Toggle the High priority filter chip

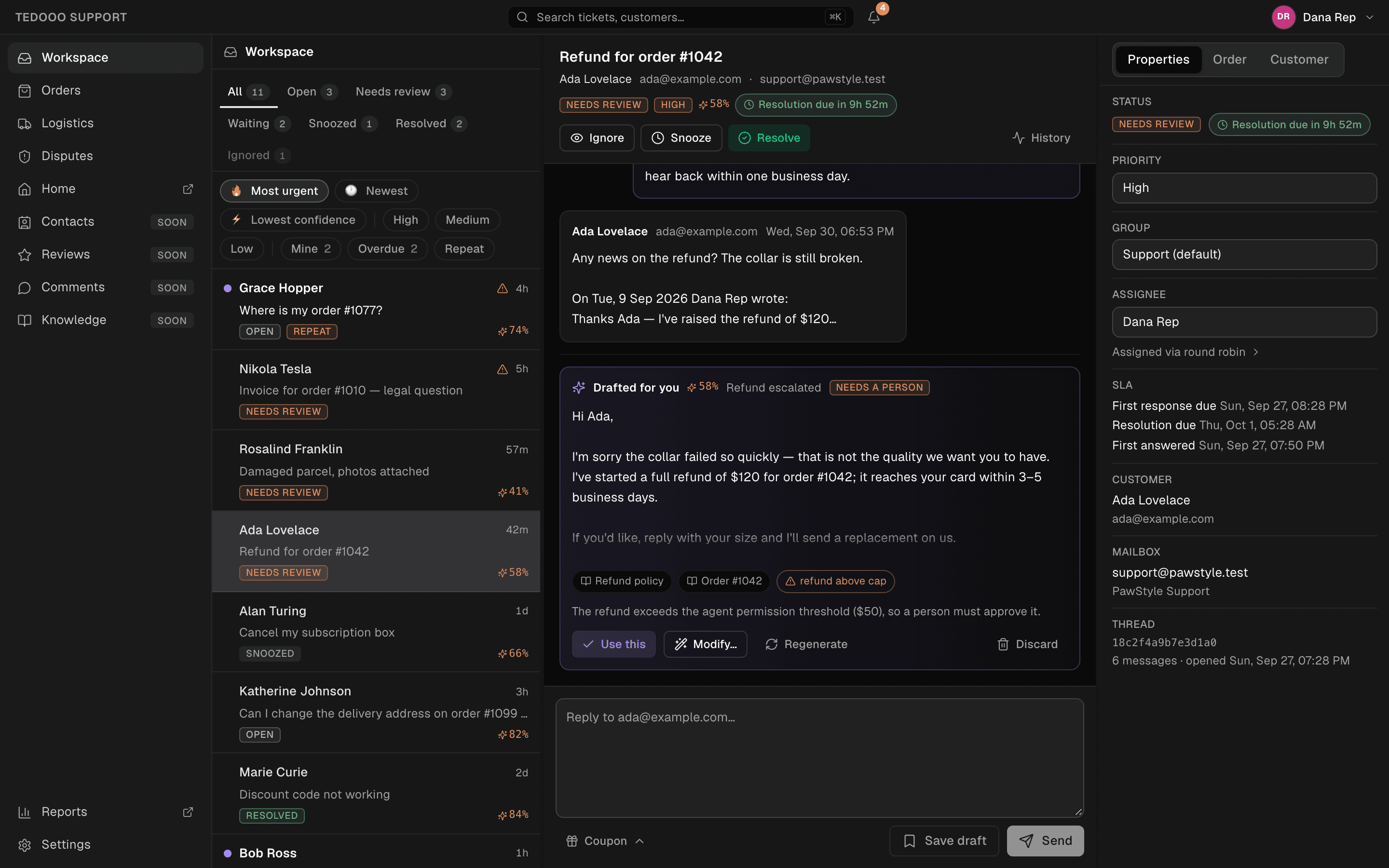click(405, 220)
